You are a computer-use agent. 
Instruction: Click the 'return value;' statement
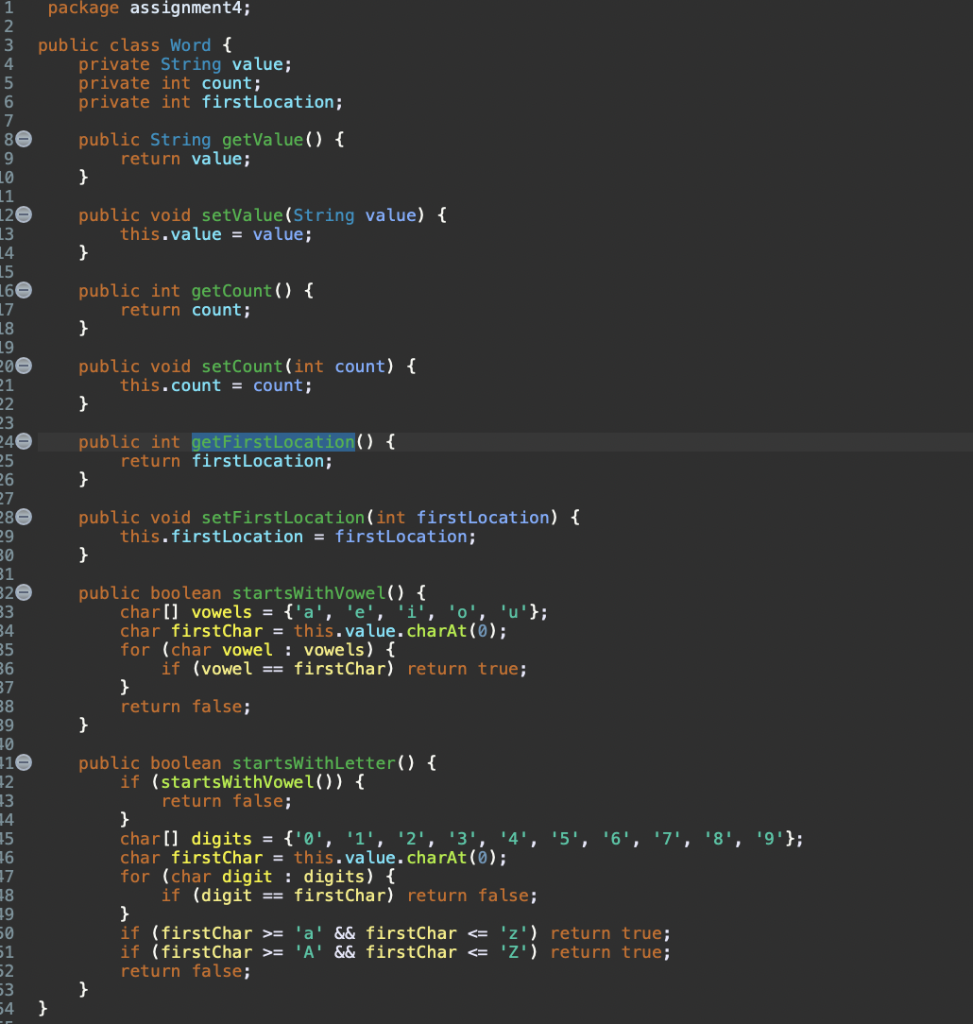click(x=185, y=159)
